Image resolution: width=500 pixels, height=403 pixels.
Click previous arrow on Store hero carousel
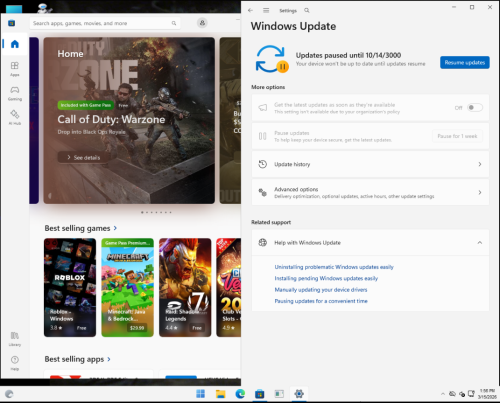[x=50, y=196]
